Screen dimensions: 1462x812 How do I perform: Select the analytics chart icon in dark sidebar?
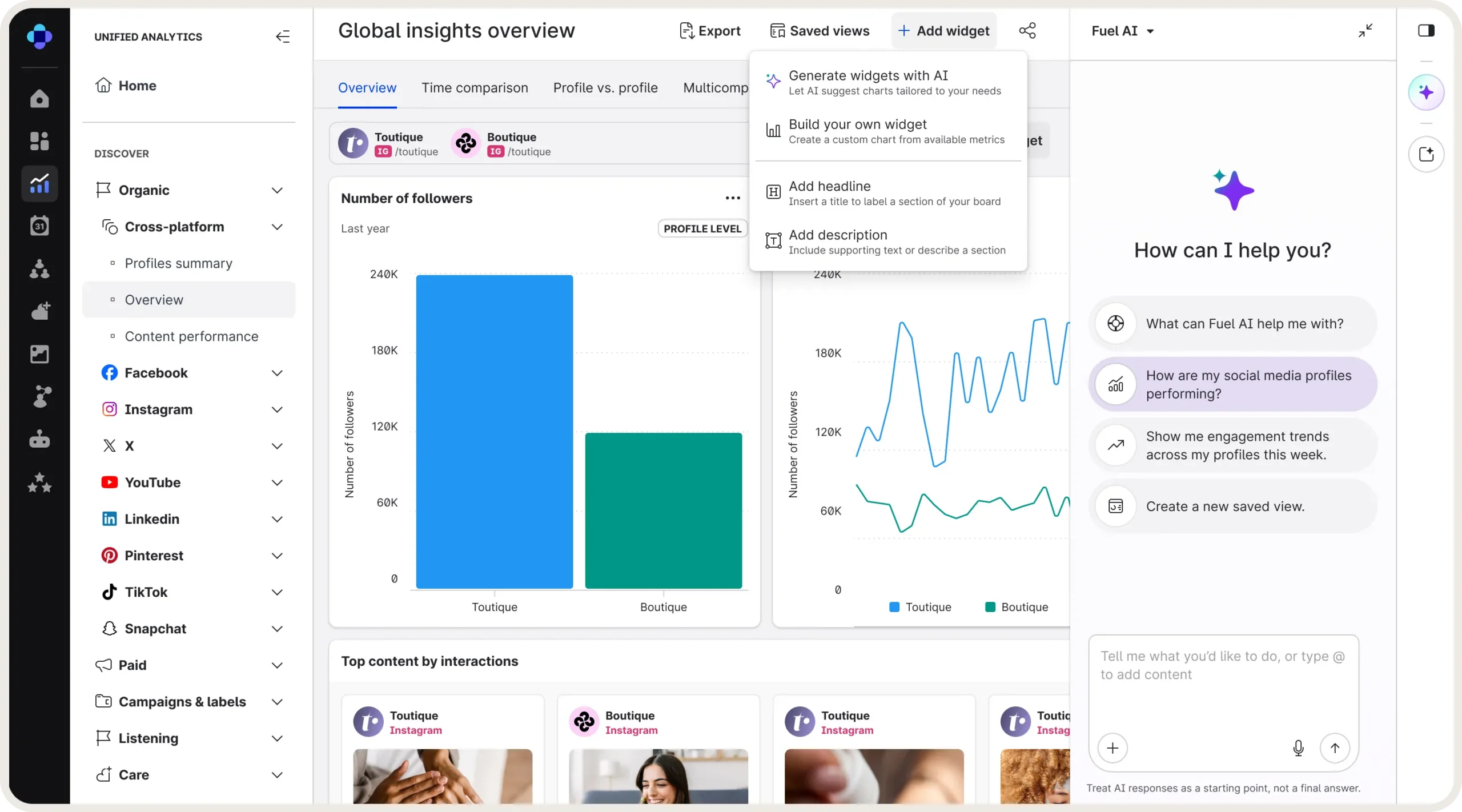39,183
